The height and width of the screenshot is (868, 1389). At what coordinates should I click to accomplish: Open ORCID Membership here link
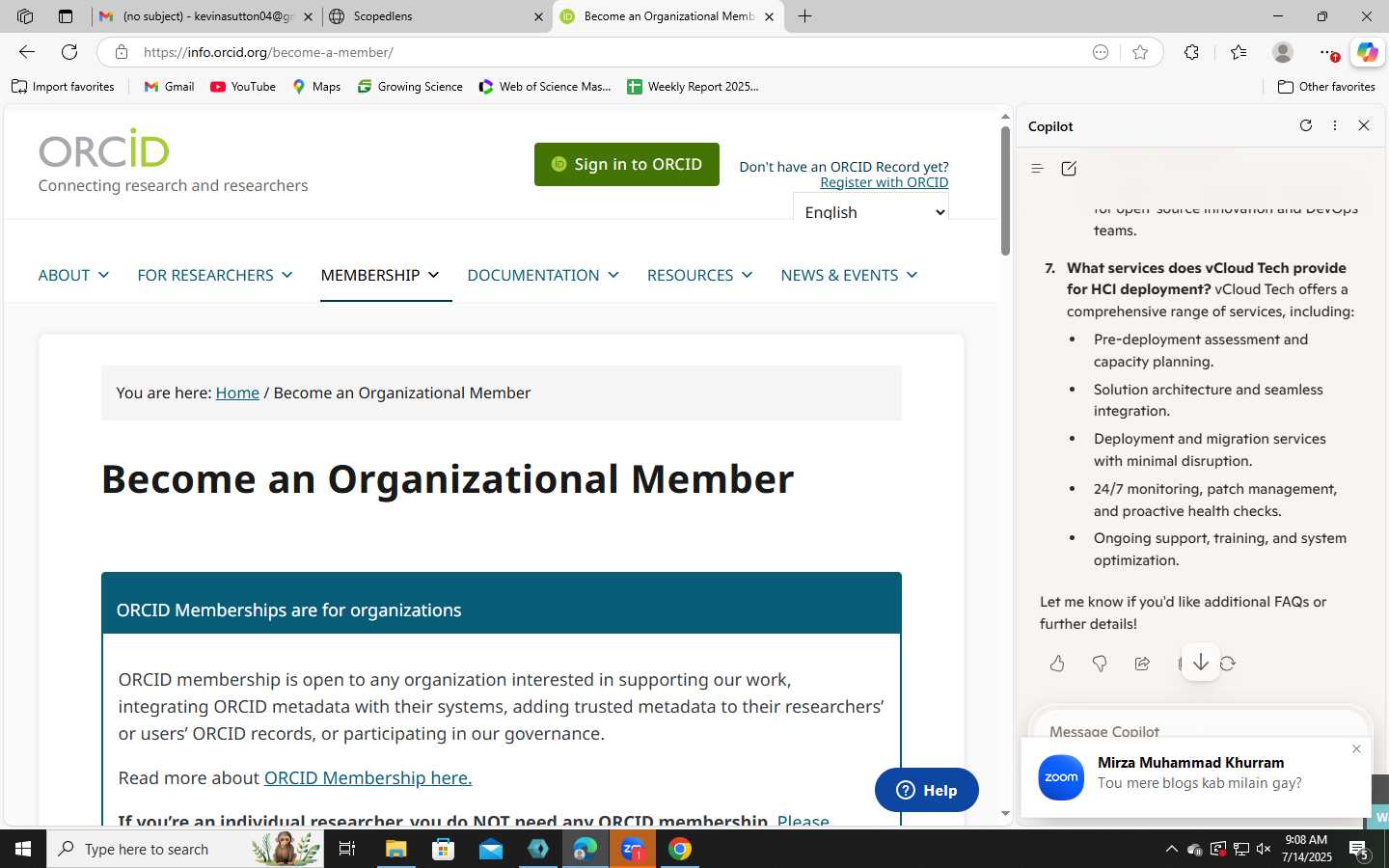(368, 777)
